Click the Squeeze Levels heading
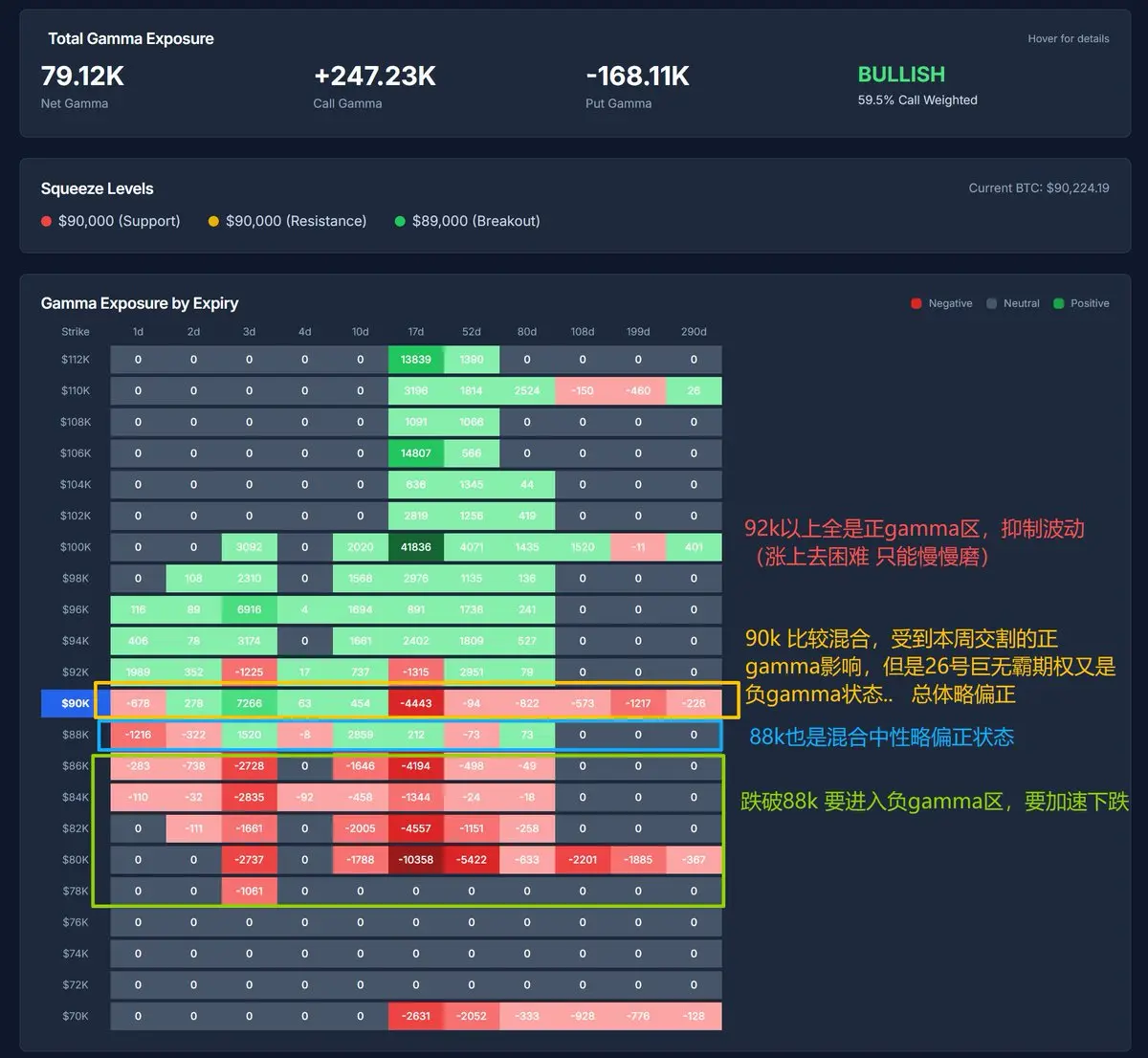The width and height of the screenshot is (1148, 1058). pos(97,188)
